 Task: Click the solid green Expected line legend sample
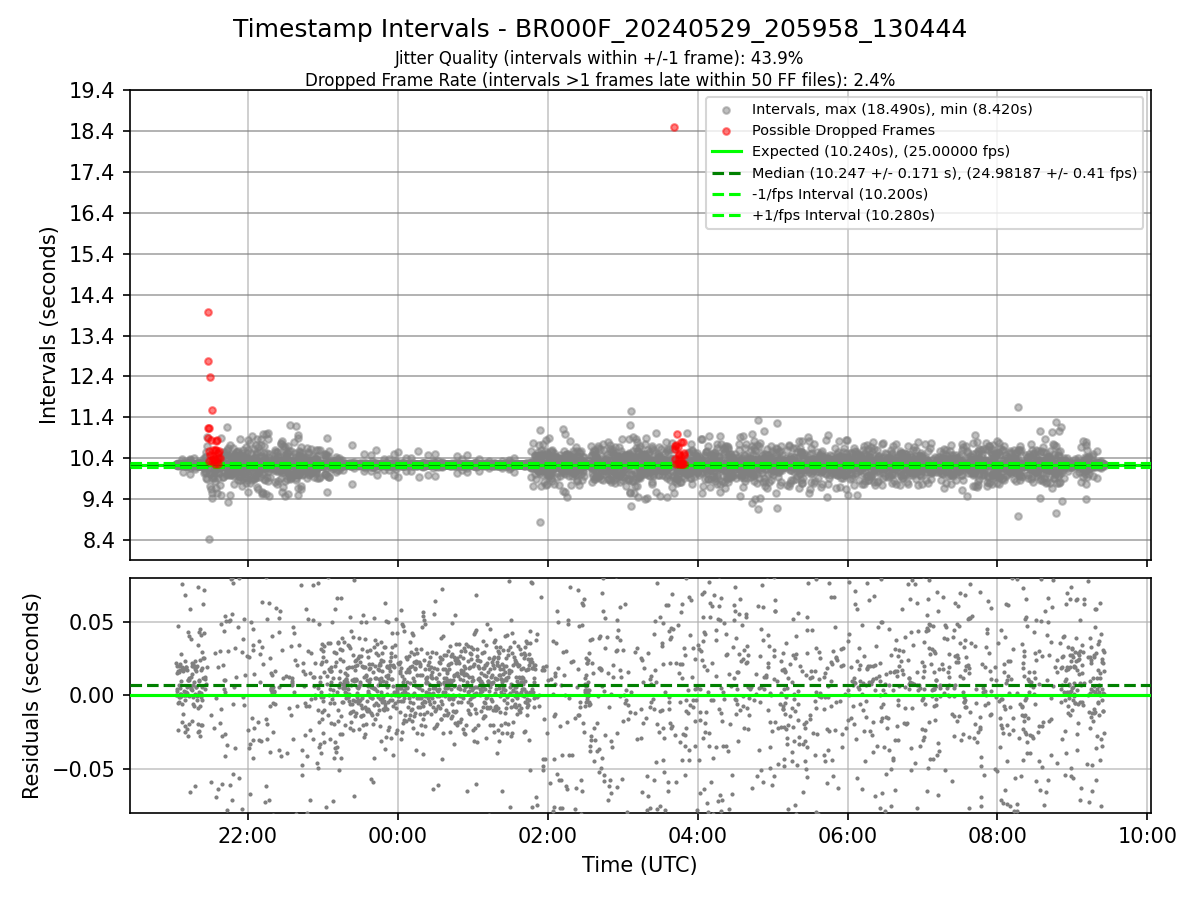[x=727, y=152]
